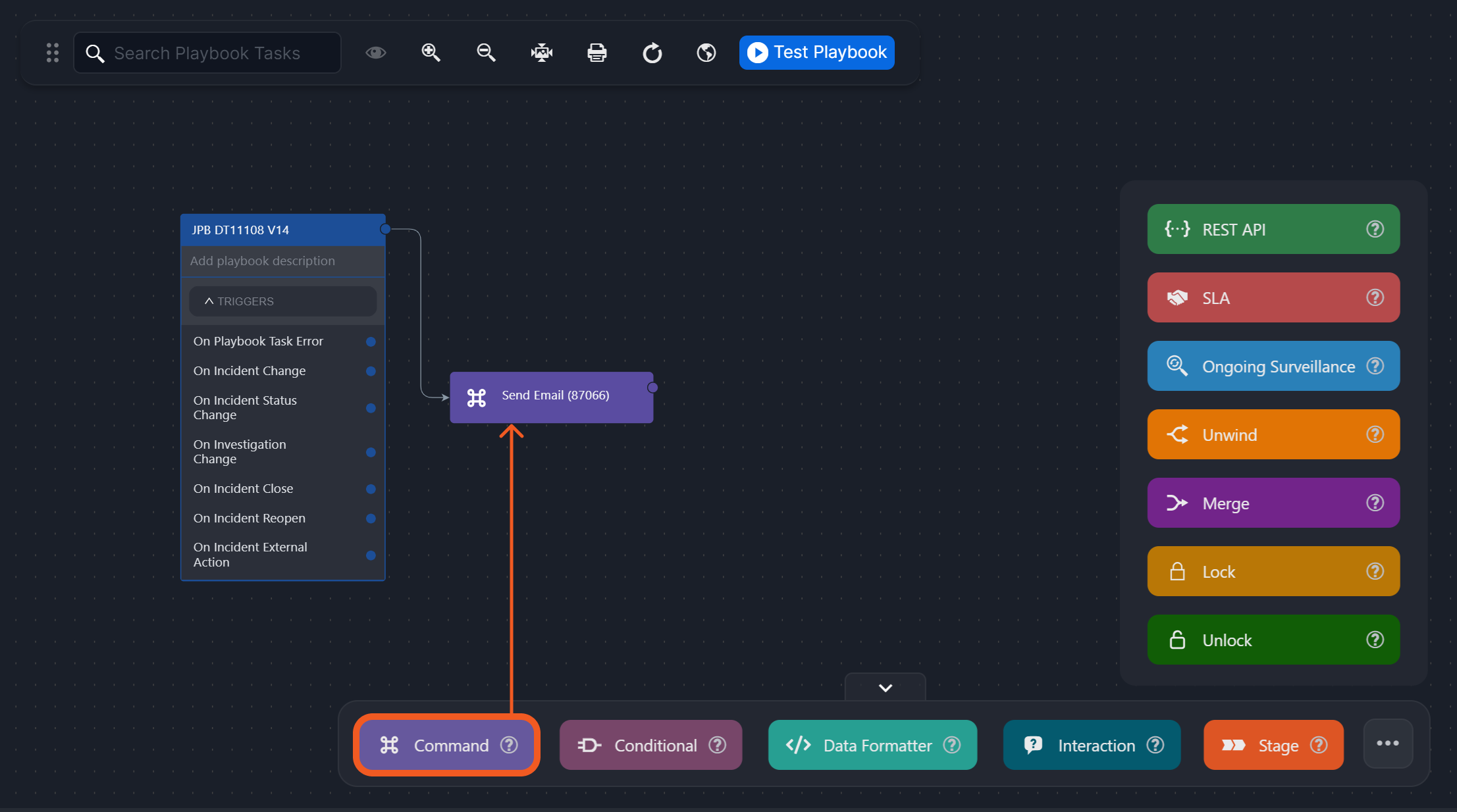Click the zoom in magnifier icon

pyautogui.click(x=431, y=53)
